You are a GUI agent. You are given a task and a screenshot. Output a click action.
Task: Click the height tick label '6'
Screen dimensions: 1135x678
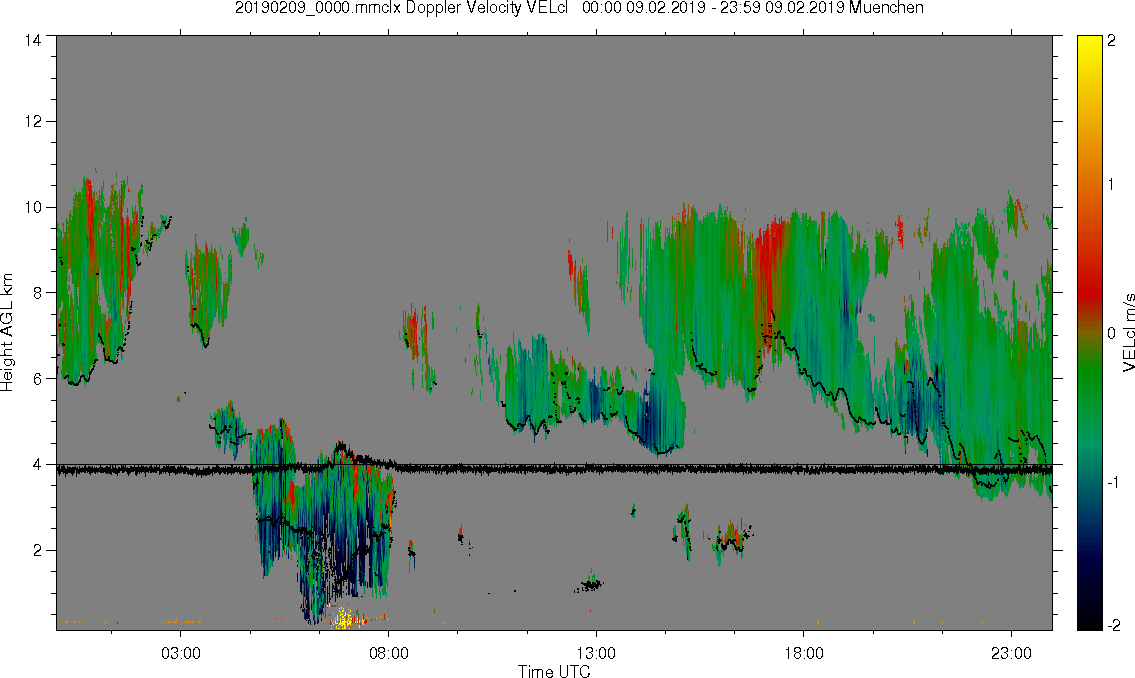tap(36, 378)
